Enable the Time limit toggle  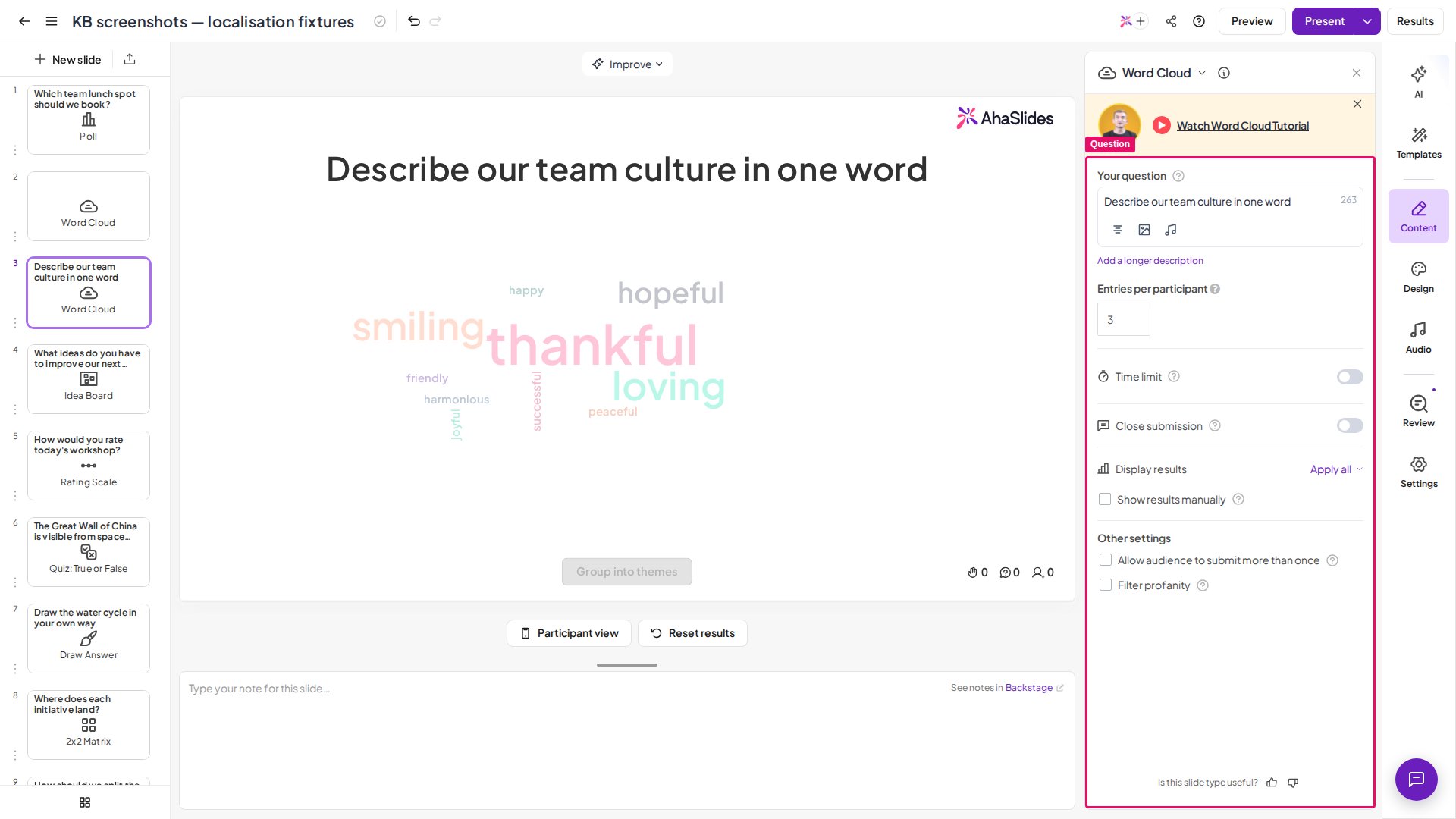1350,377
